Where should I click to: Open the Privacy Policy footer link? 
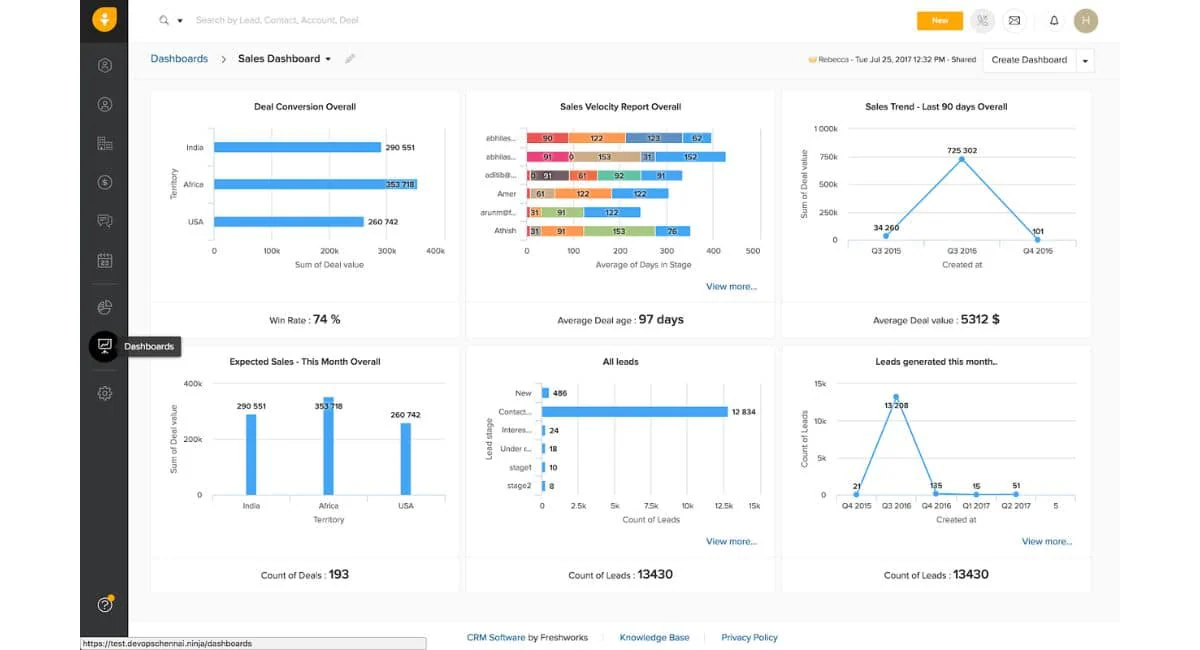[x=749, y=637]
